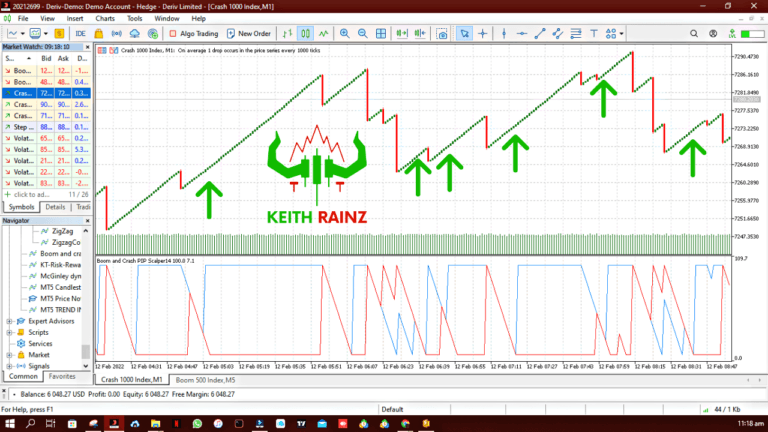The height and width of the screenshot is (432, 768).
Task: Expand the Scripts tree node
Action: tap(10, 332)
